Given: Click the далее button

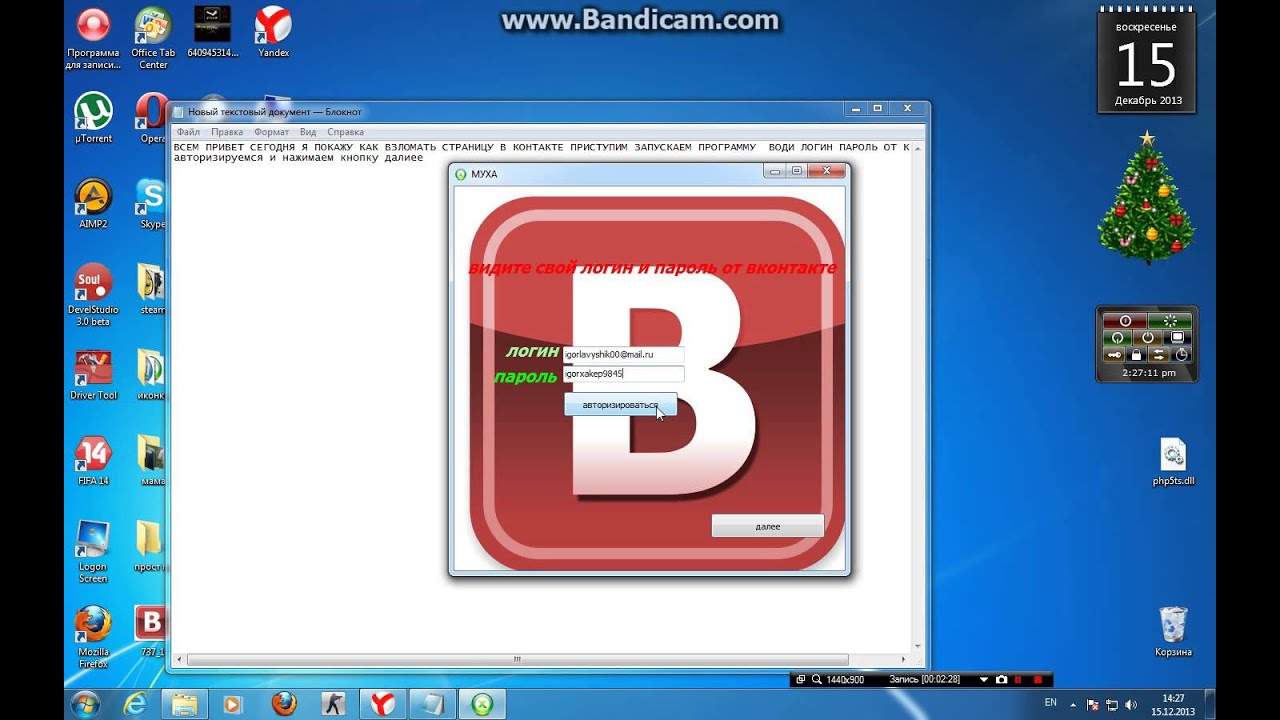Looking at the screenshot, I should tap(767, 526).
